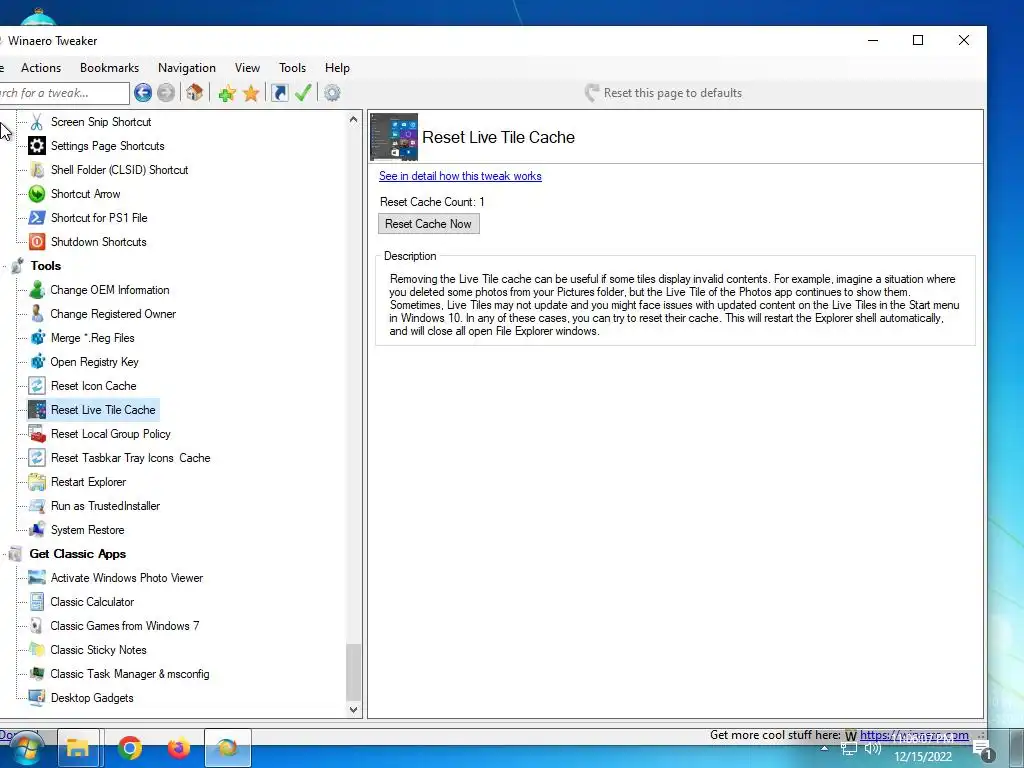Click the Shortcut Arrow green icon

pyautogui.click(x=37, y=194)
